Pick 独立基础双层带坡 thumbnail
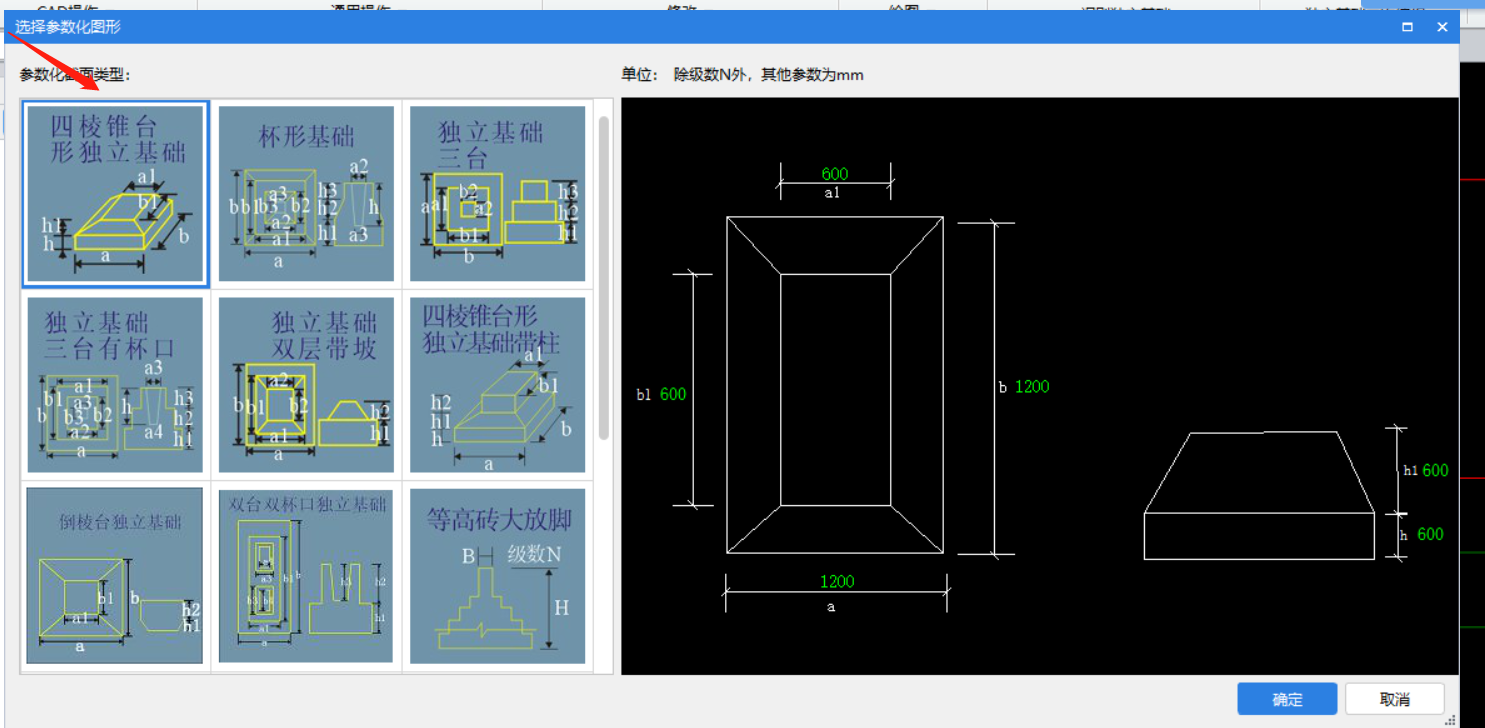This screenshot has height=728, width=1485. click(306, 385)
